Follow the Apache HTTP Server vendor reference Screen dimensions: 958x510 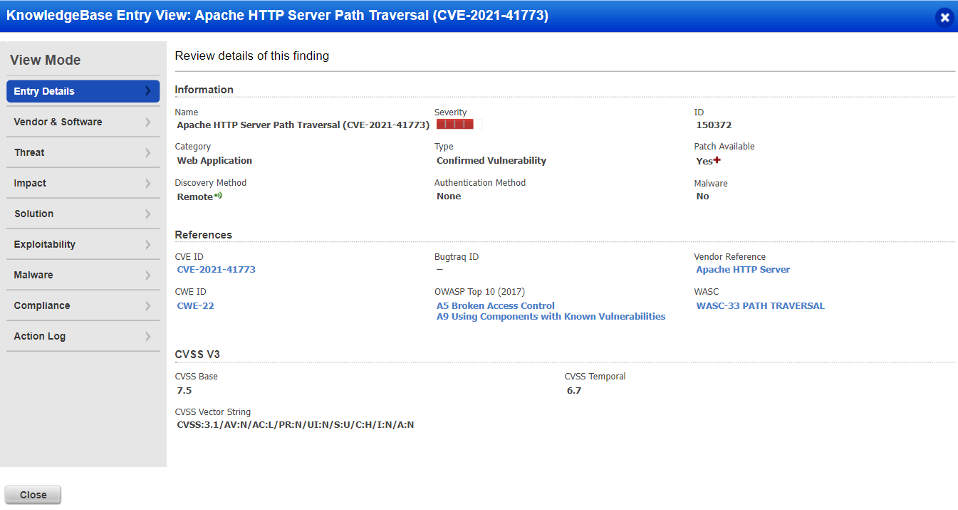(743, 269)
